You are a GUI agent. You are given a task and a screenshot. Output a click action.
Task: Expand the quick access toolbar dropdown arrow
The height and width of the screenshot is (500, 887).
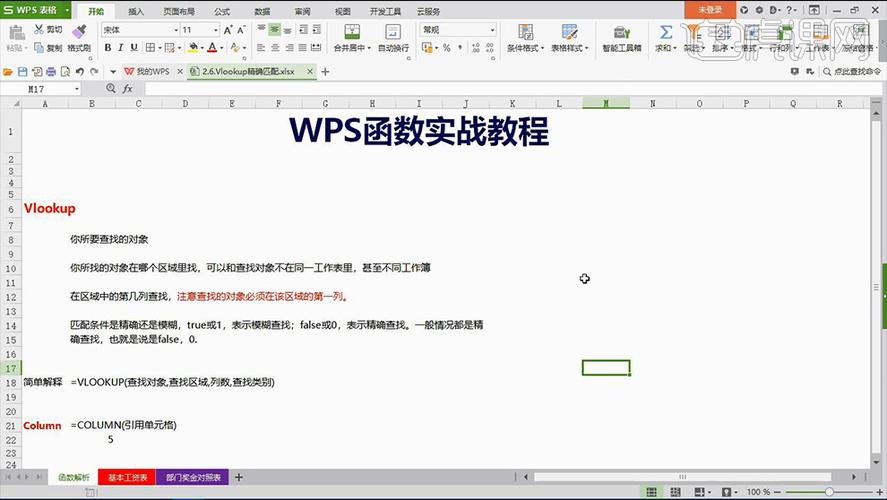[113, 72]
